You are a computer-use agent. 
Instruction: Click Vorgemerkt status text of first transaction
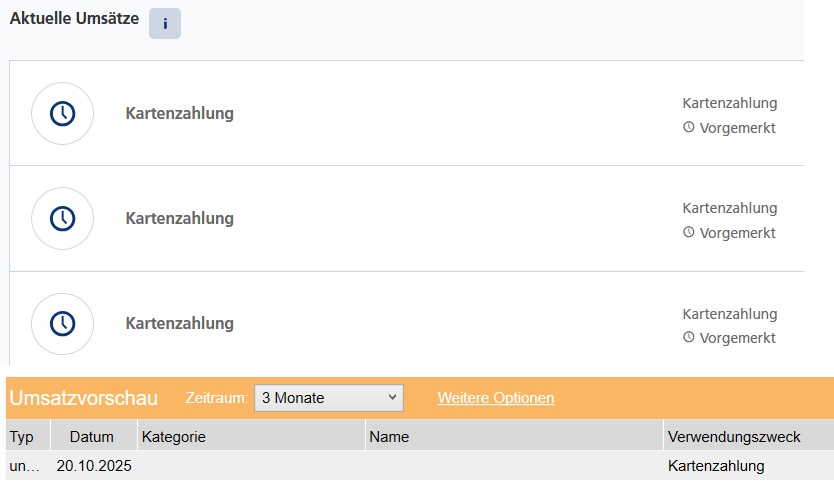(737, 128)
